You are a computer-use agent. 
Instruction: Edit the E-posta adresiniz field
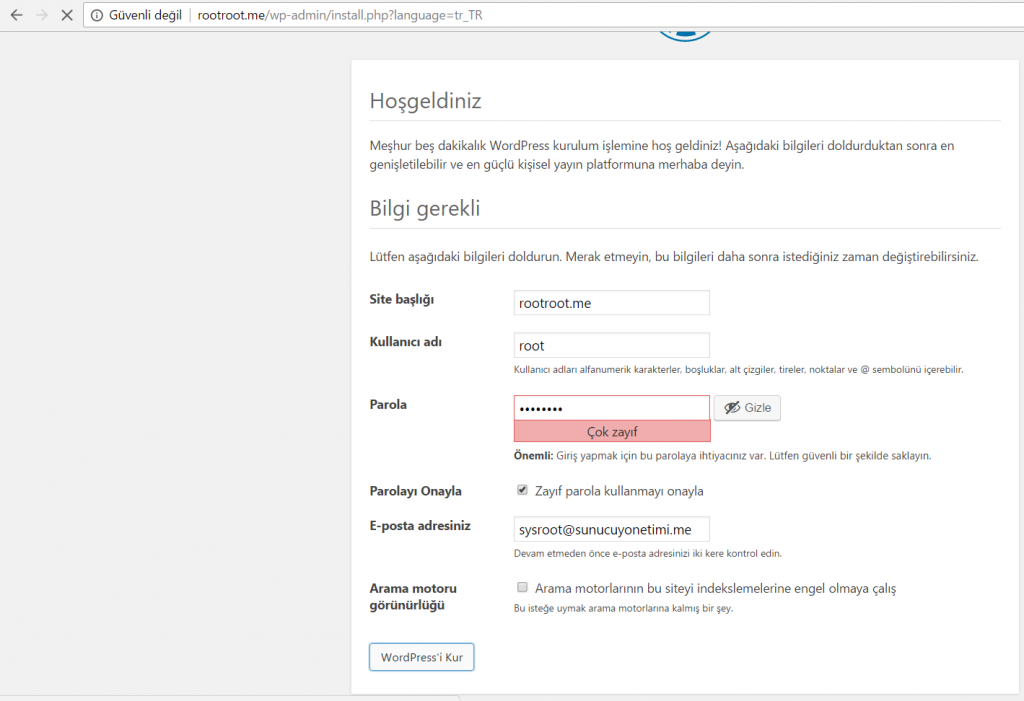(611, 529)
